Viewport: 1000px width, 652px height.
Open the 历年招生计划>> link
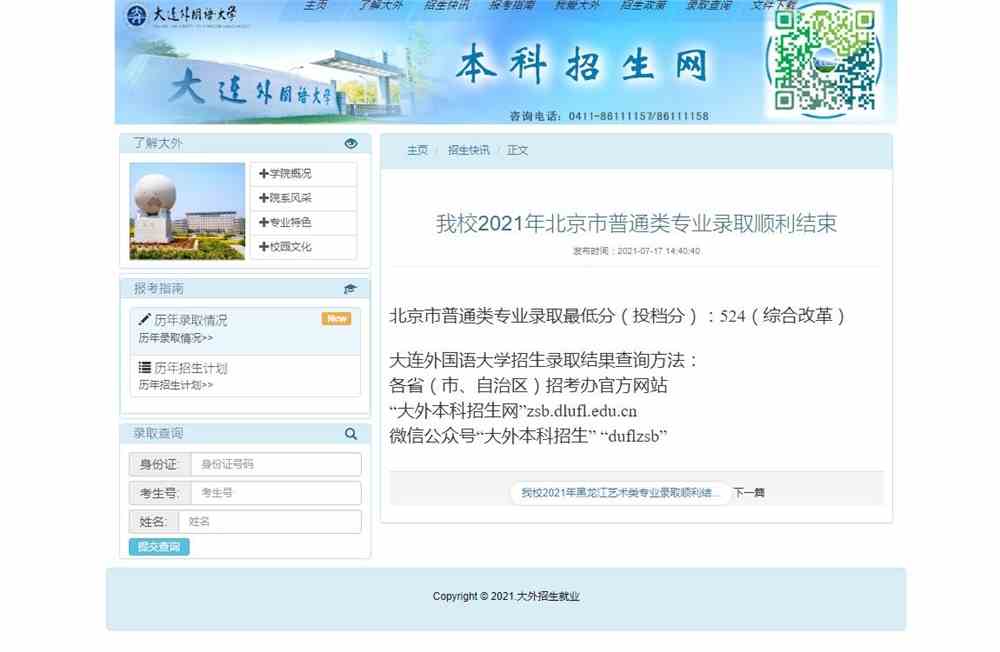175,385
